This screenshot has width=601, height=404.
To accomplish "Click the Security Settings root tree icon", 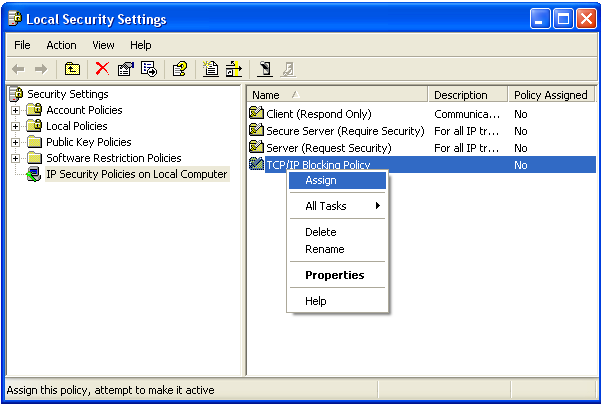I will click(16, 94).
